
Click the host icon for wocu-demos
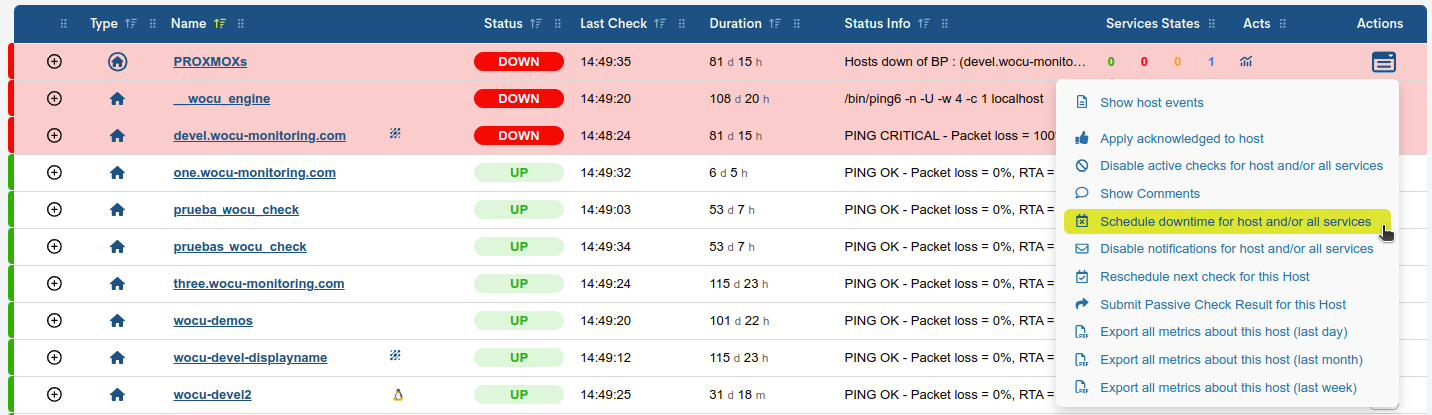[x=117, y=321]
